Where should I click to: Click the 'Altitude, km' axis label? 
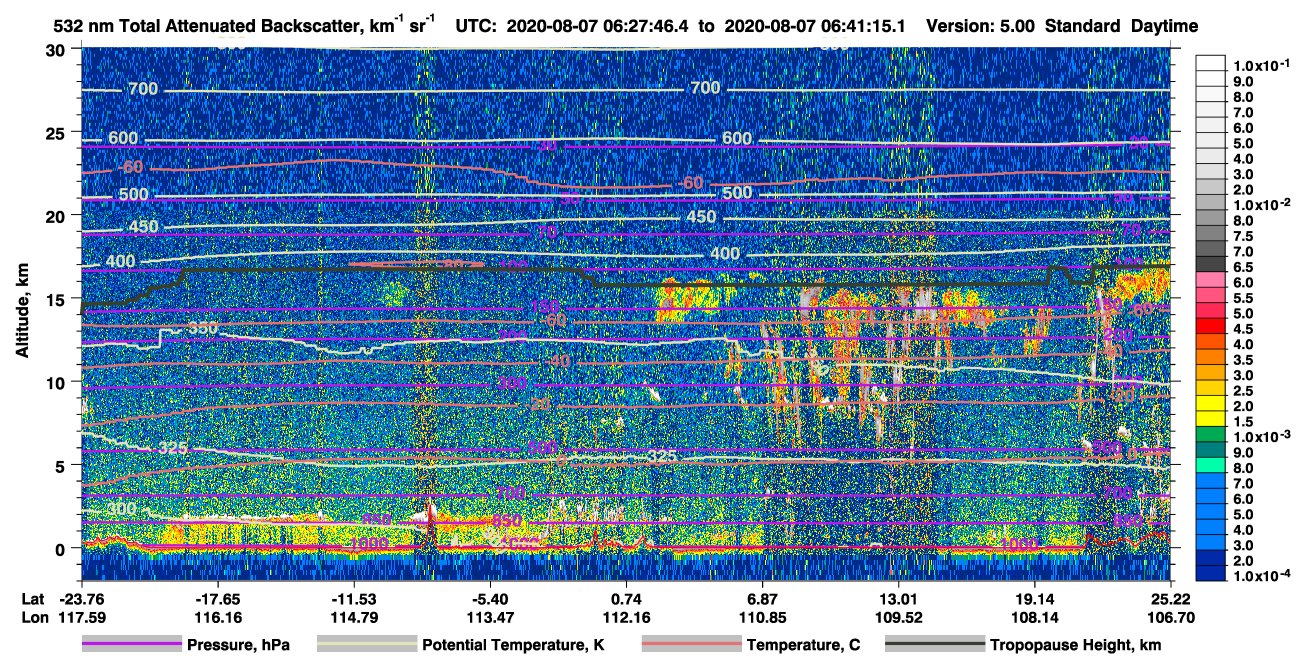[x=22, y=310]
